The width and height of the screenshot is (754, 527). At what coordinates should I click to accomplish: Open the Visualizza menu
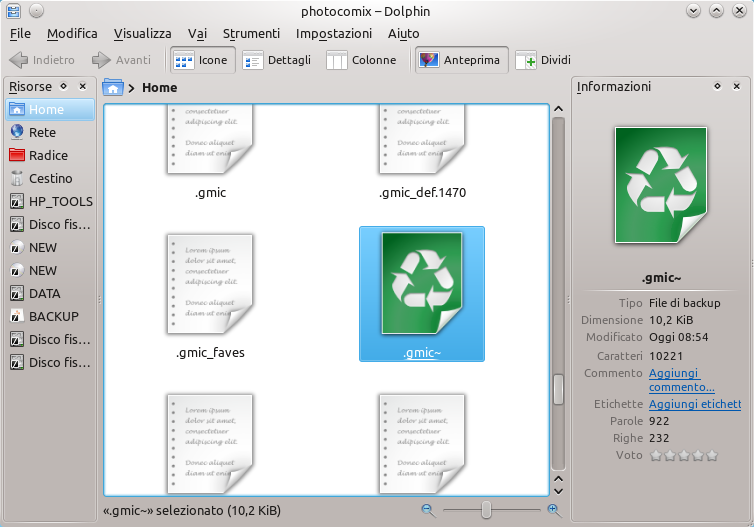coord(142,34)
